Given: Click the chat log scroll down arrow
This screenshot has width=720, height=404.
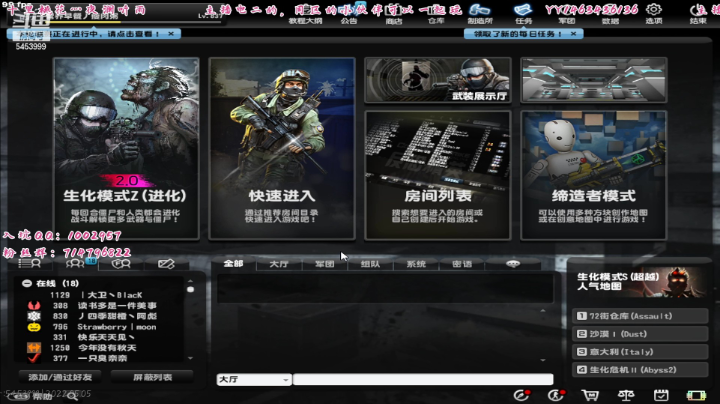Looking at the screenshot, I should (x=543, y=360).
